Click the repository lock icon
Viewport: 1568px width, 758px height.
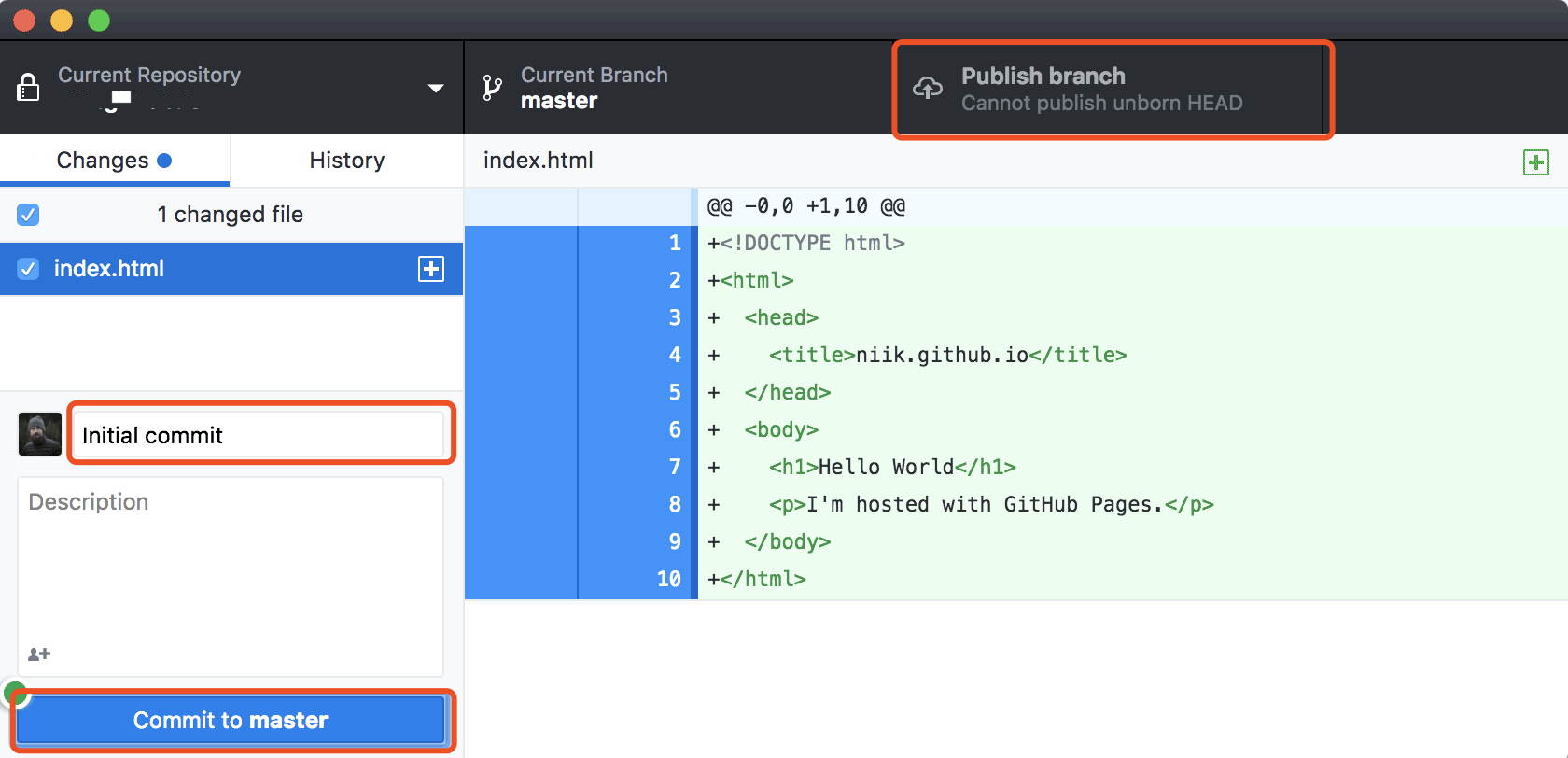click(29, 87)
